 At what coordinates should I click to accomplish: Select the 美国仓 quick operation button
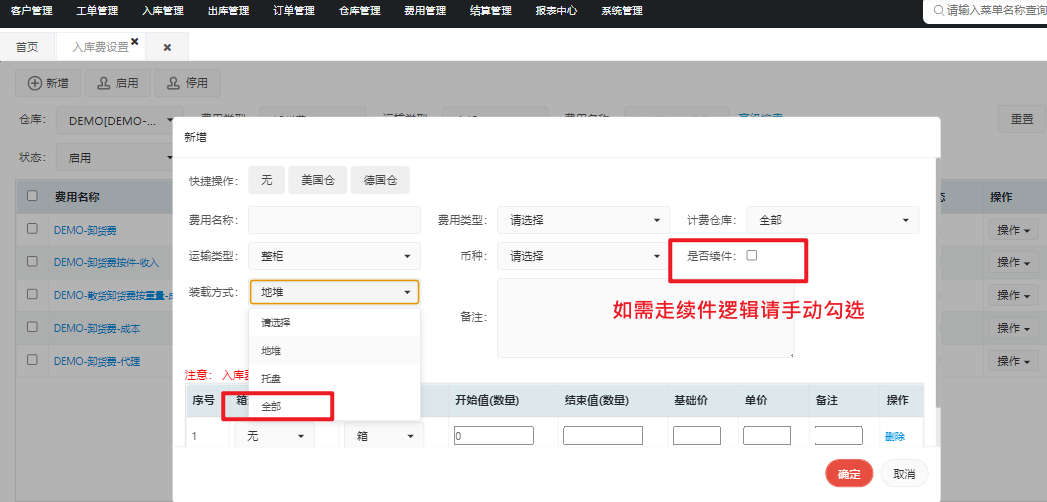318,180
